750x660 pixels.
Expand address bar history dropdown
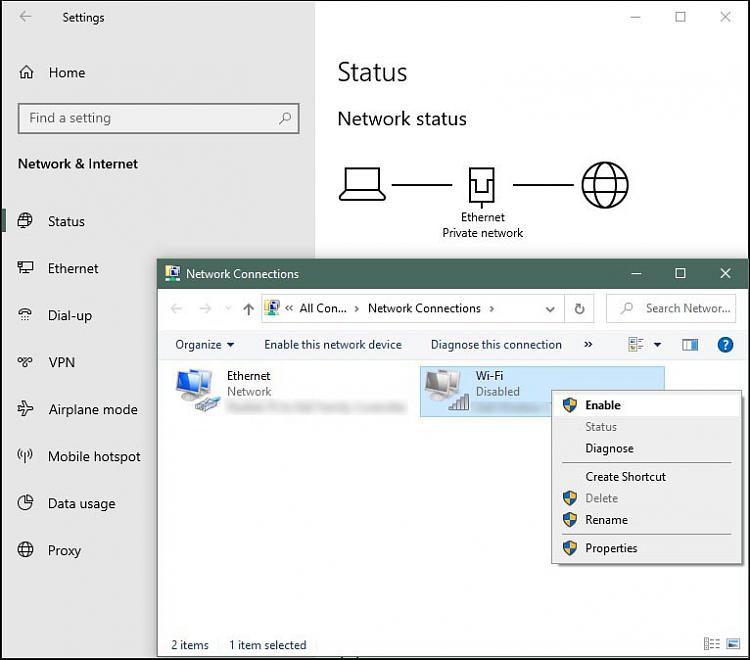coord(550,309)
